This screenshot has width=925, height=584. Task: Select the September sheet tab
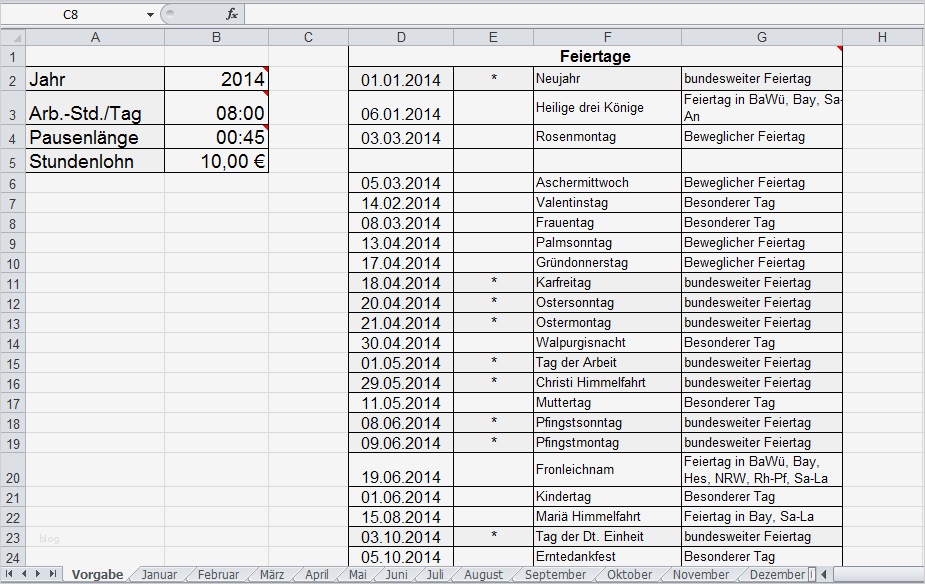coord(555,574)
